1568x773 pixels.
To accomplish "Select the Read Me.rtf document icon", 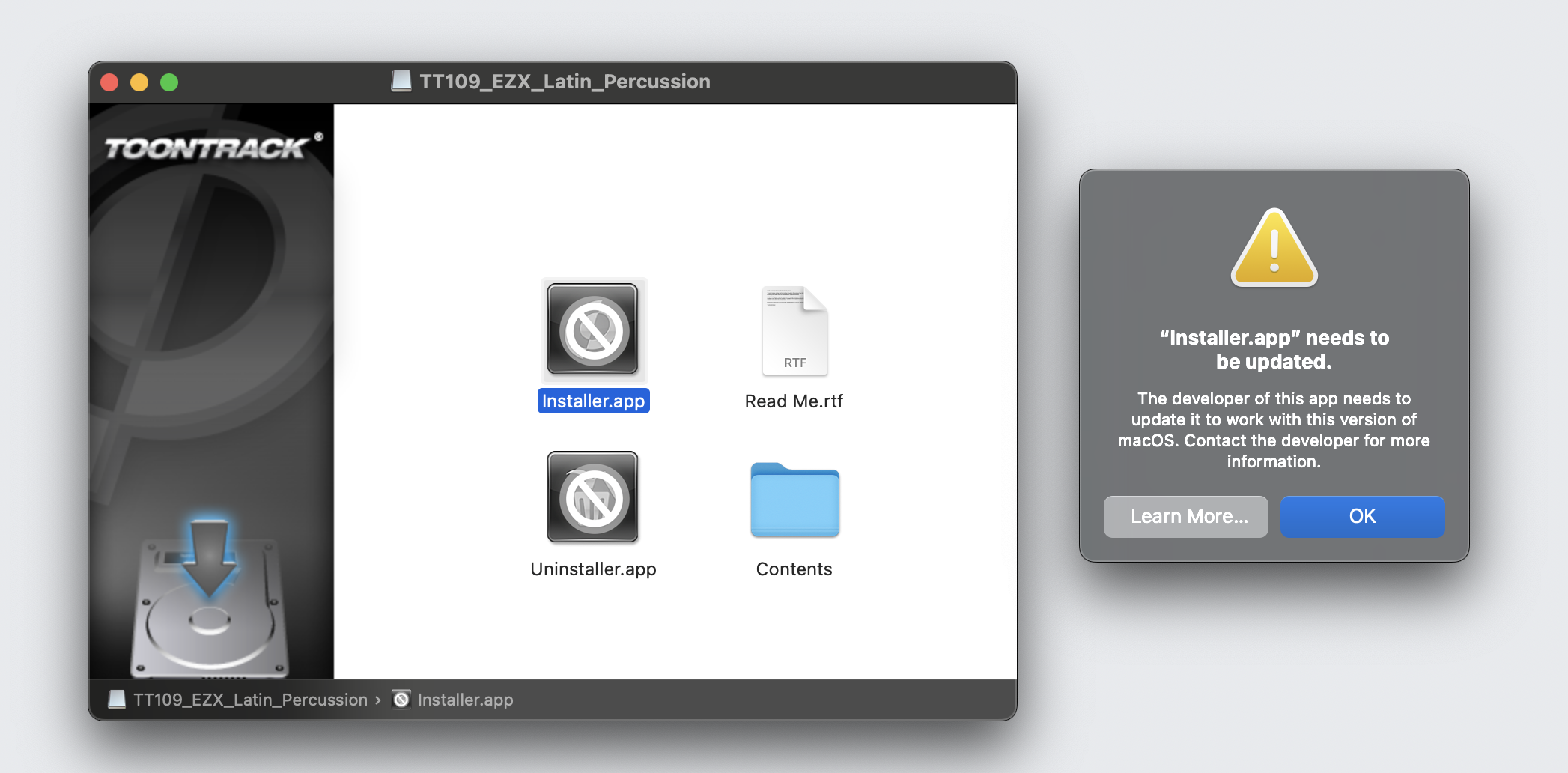I will 794,330.
